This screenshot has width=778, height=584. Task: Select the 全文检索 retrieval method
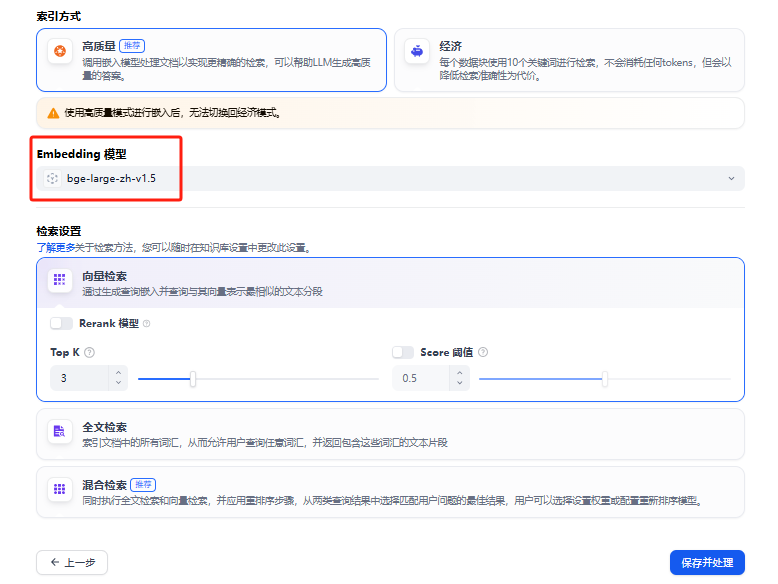point(390,434)
